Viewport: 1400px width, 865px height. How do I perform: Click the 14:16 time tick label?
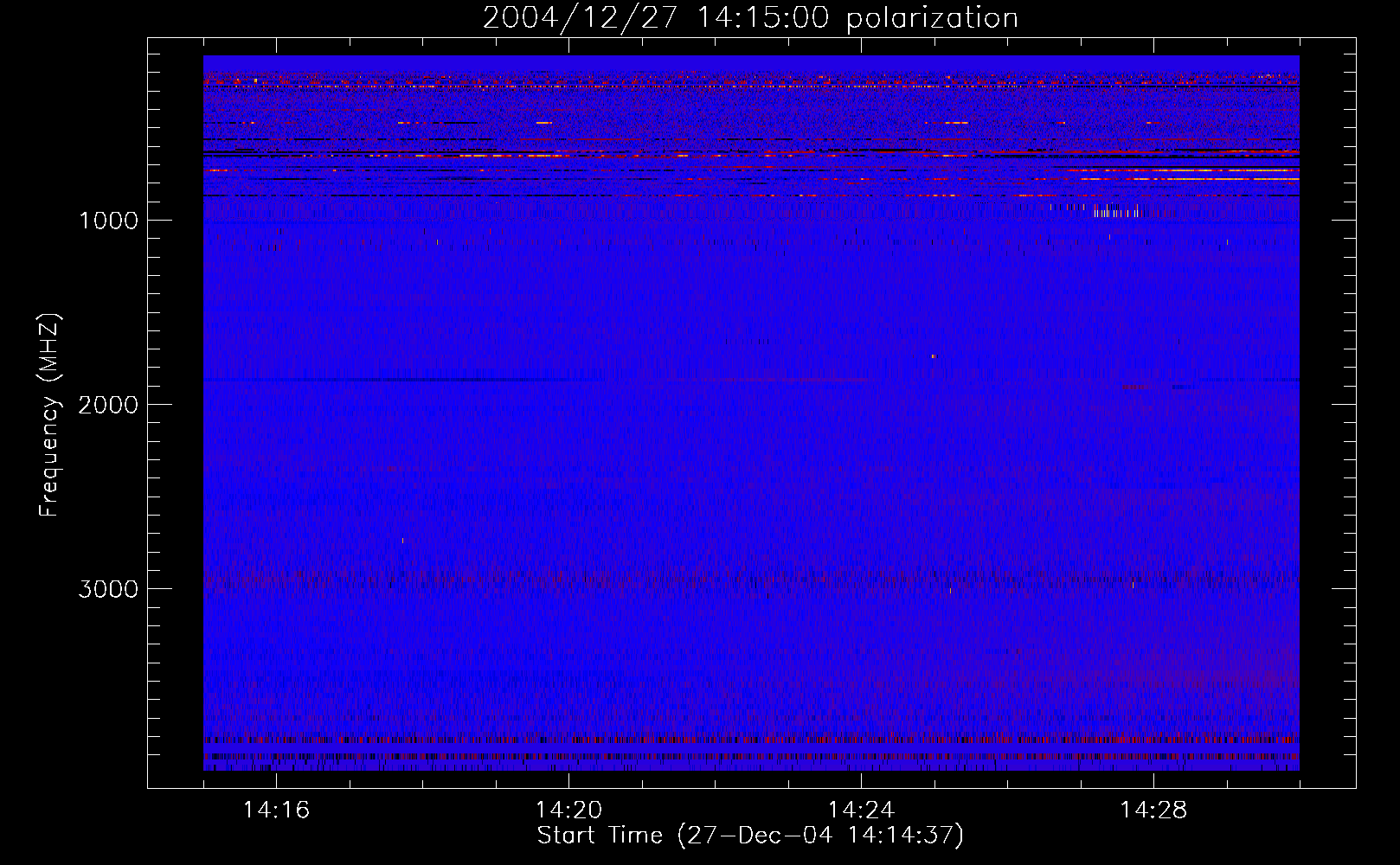click(276, 811)
